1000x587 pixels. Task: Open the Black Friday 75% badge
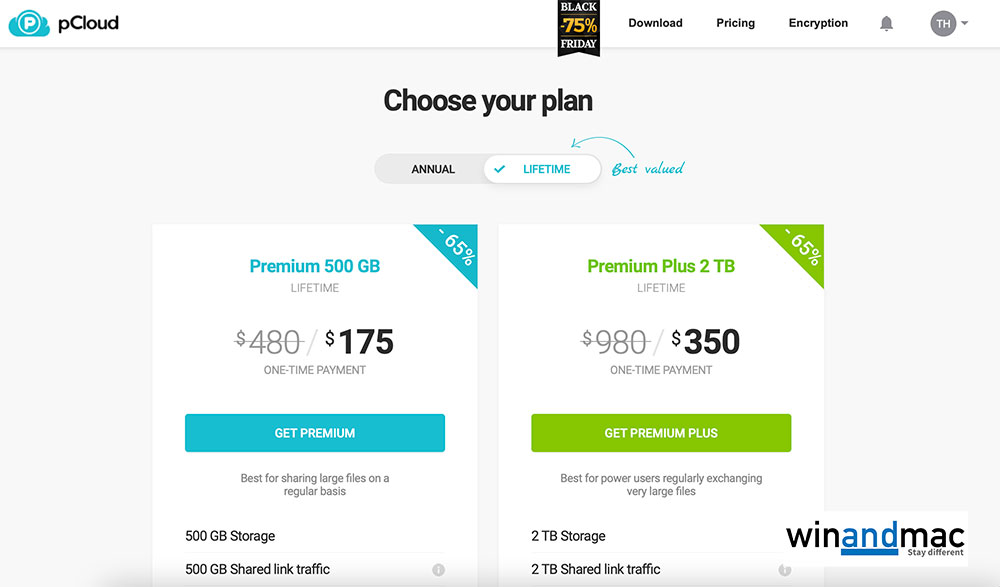(x=579, y=26)
